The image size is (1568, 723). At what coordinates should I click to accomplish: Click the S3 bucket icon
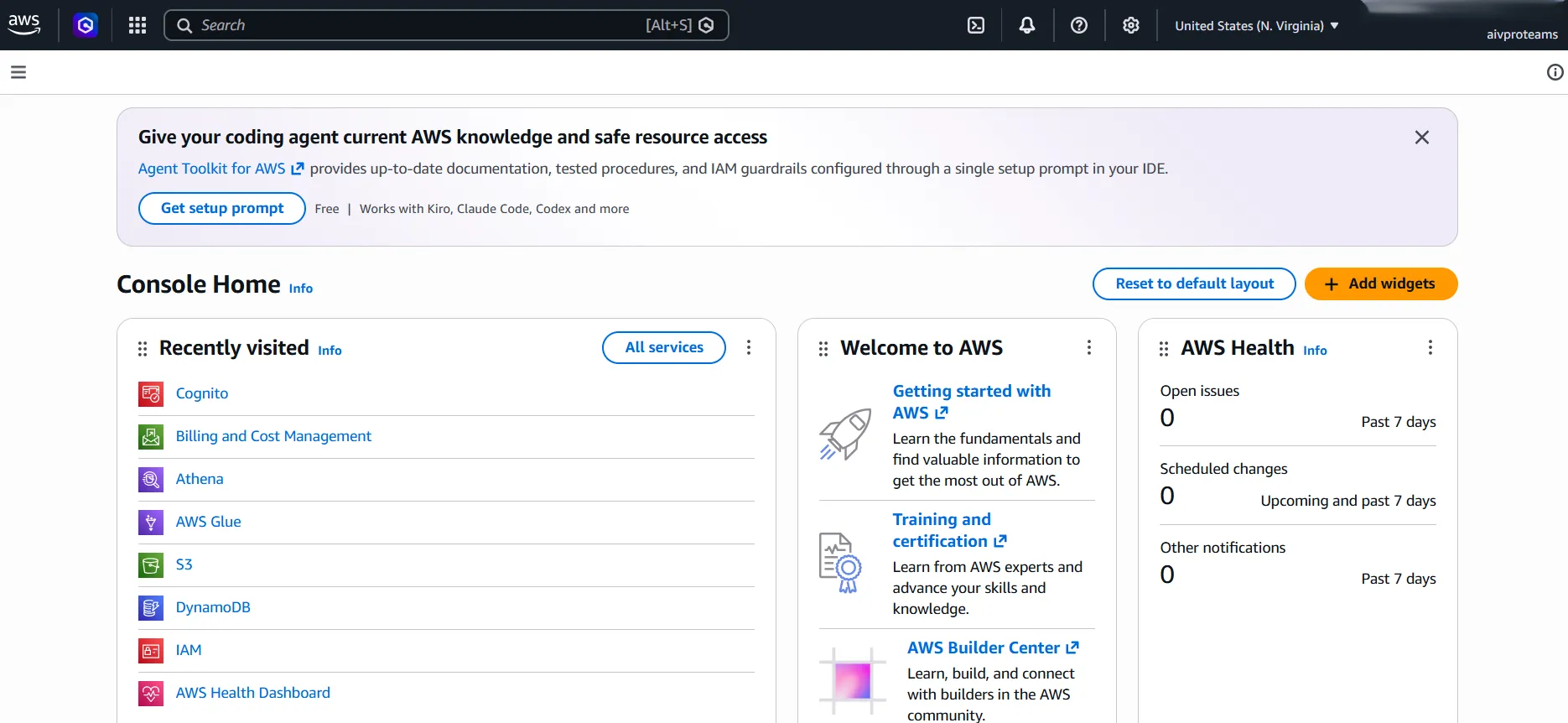pos(151,564)
